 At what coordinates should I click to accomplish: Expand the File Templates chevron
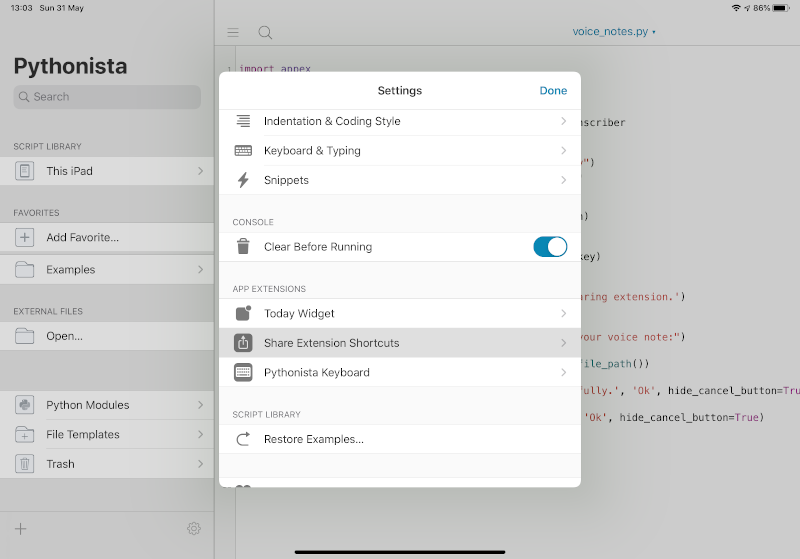point(201,435)
